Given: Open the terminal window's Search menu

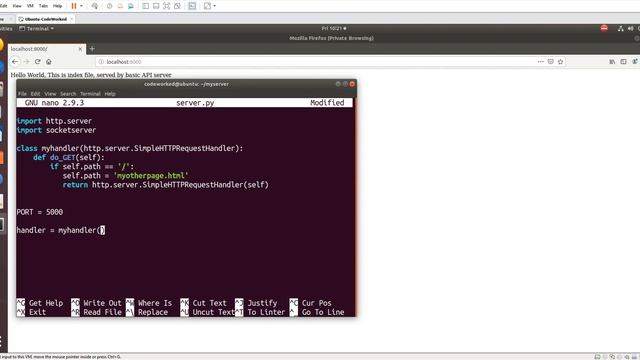Looking at the screenshot, I should (x=68, y=94).
